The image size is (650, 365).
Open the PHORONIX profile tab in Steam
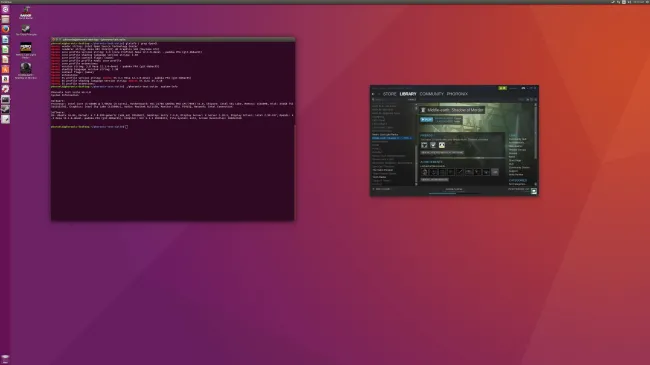coord(457,94)
